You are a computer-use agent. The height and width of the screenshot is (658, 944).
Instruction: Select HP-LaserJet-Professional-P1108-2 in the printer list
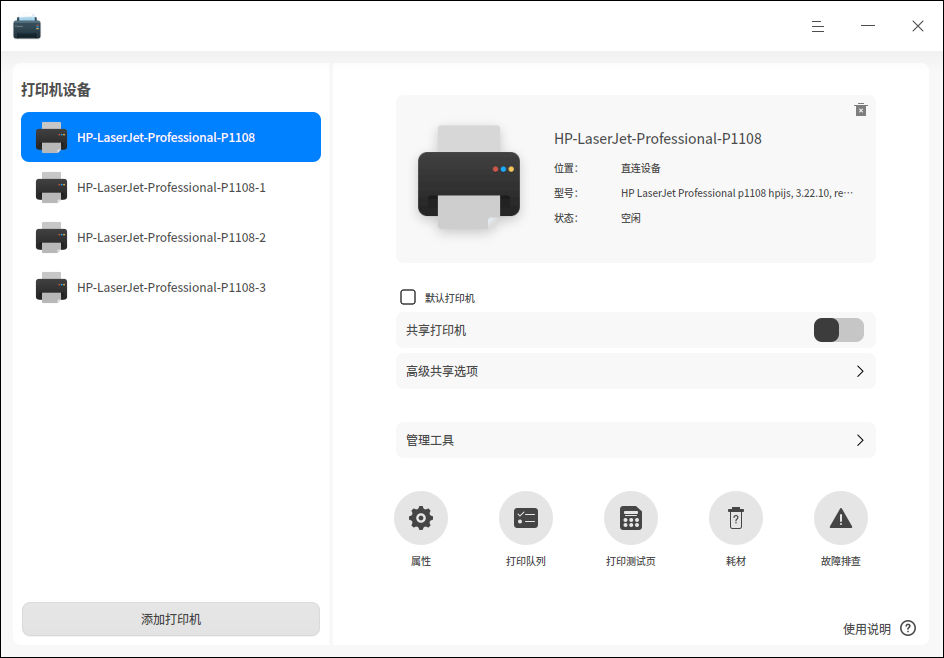coord(171,237)
